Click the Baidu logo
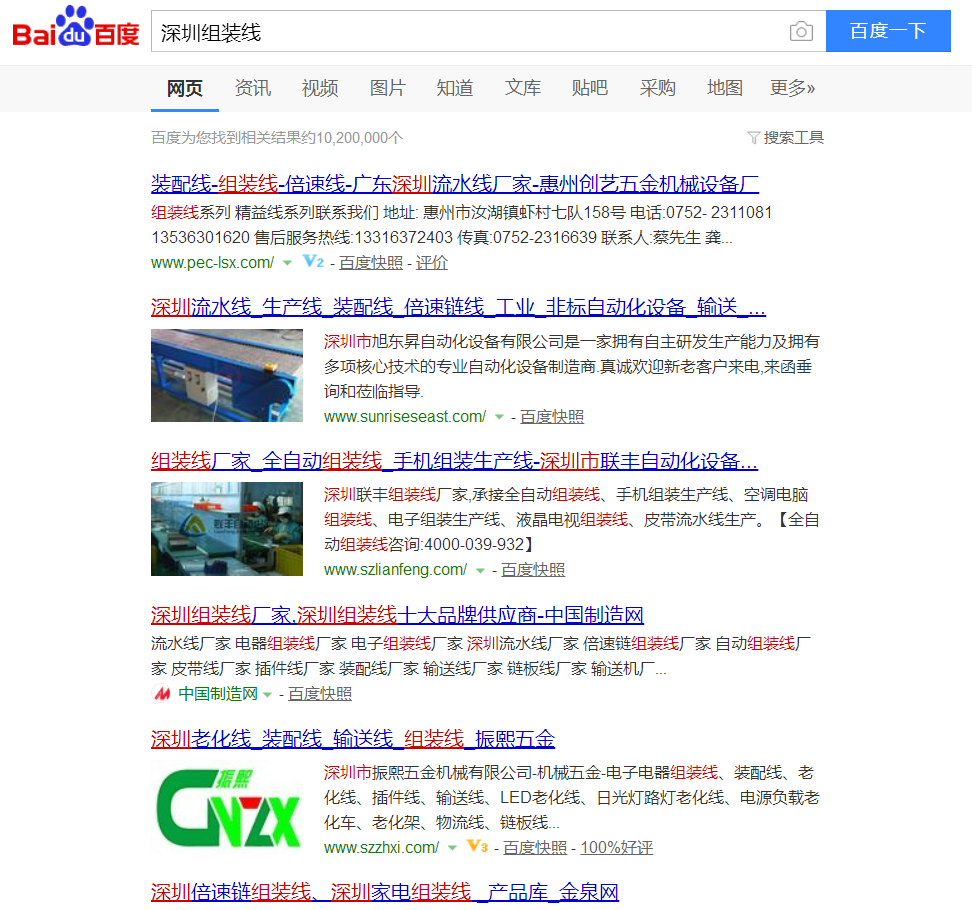Screen dimensions: 972x910 [76, 27]
